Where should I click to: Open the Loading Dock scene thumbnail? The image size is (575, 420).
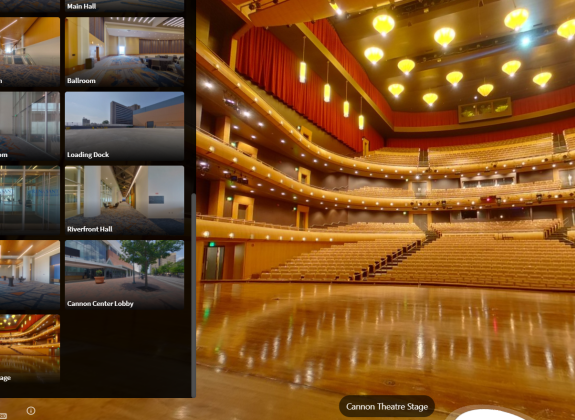coord(125,126)
